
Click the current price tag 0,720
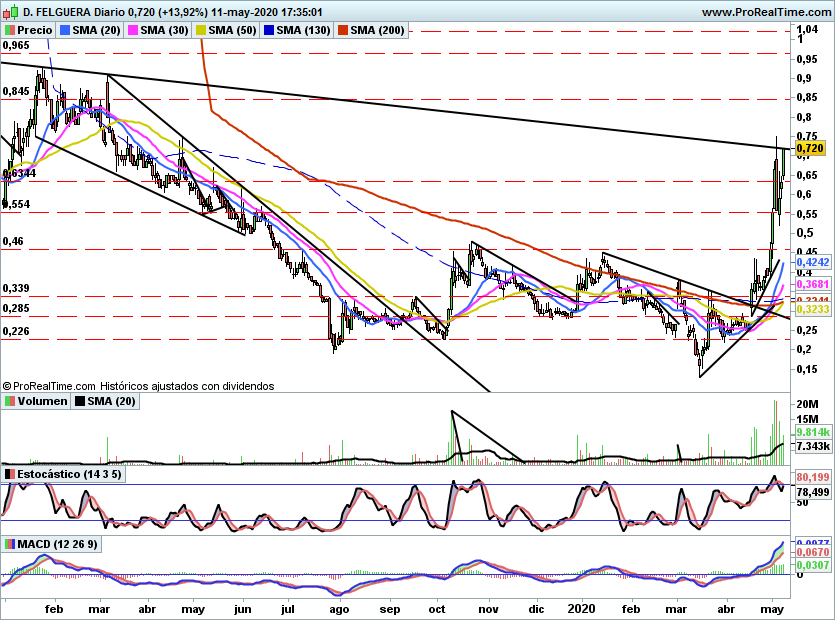click(810, 148)
